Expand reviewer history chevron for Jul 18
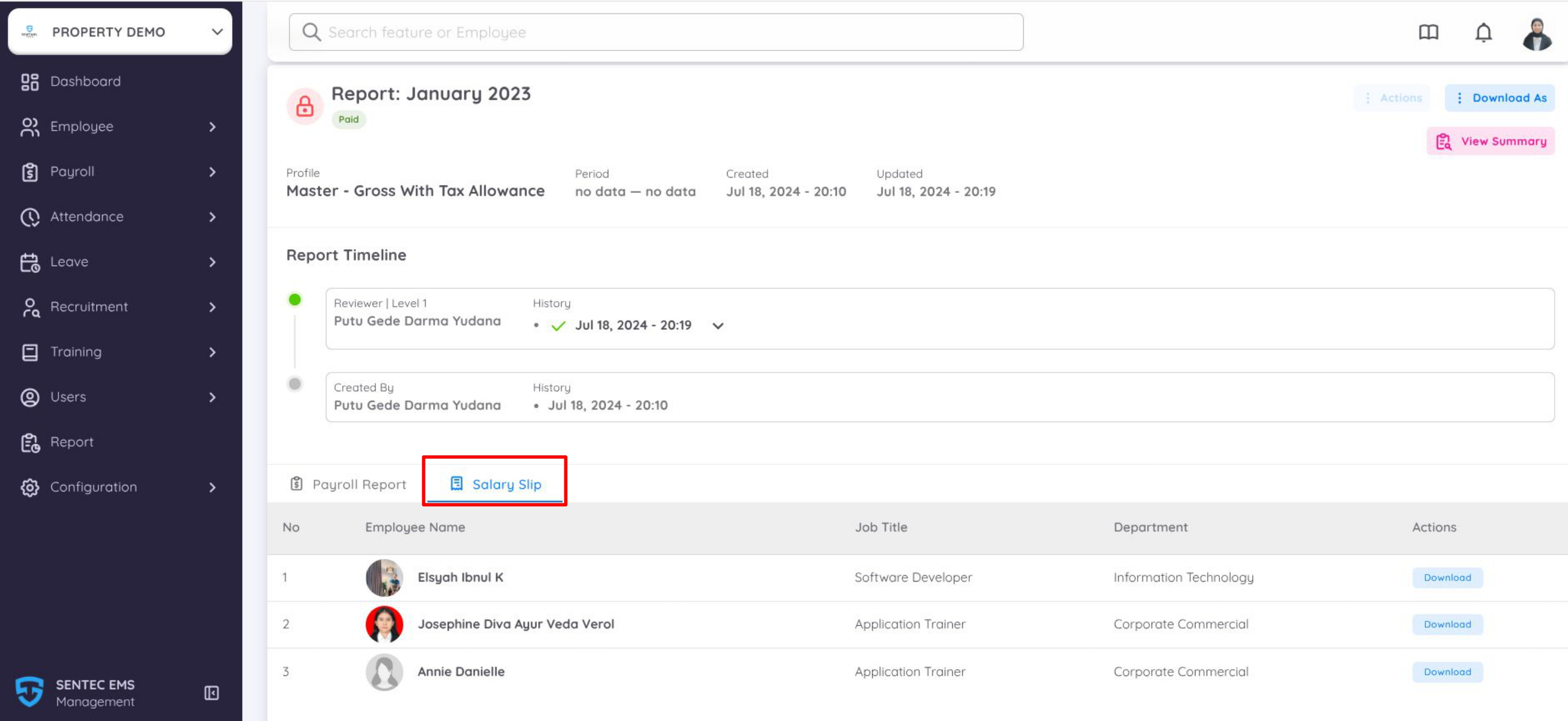 coord(717,326)
